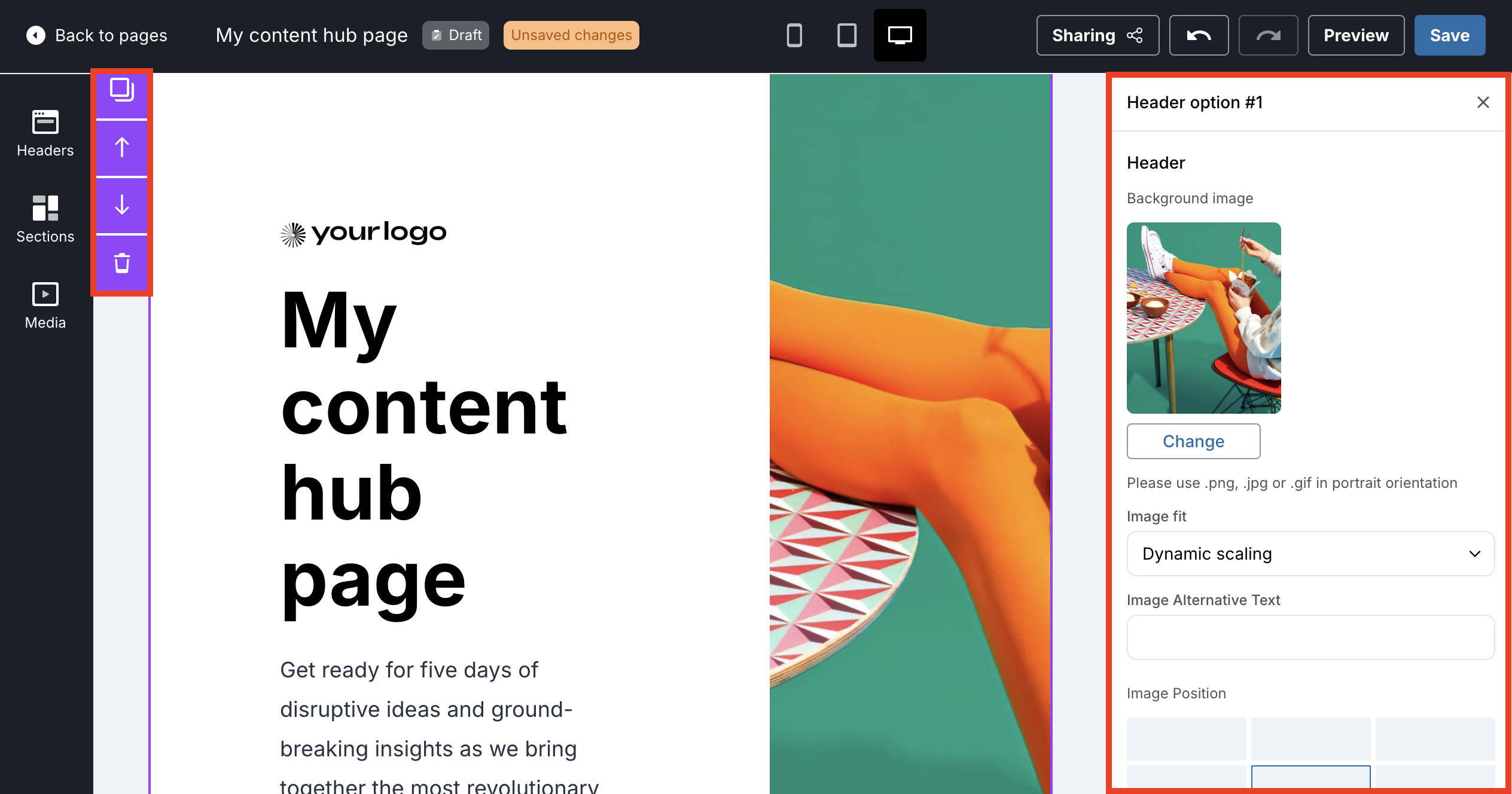
Task: Open the Headers panel
Action: 45,133
